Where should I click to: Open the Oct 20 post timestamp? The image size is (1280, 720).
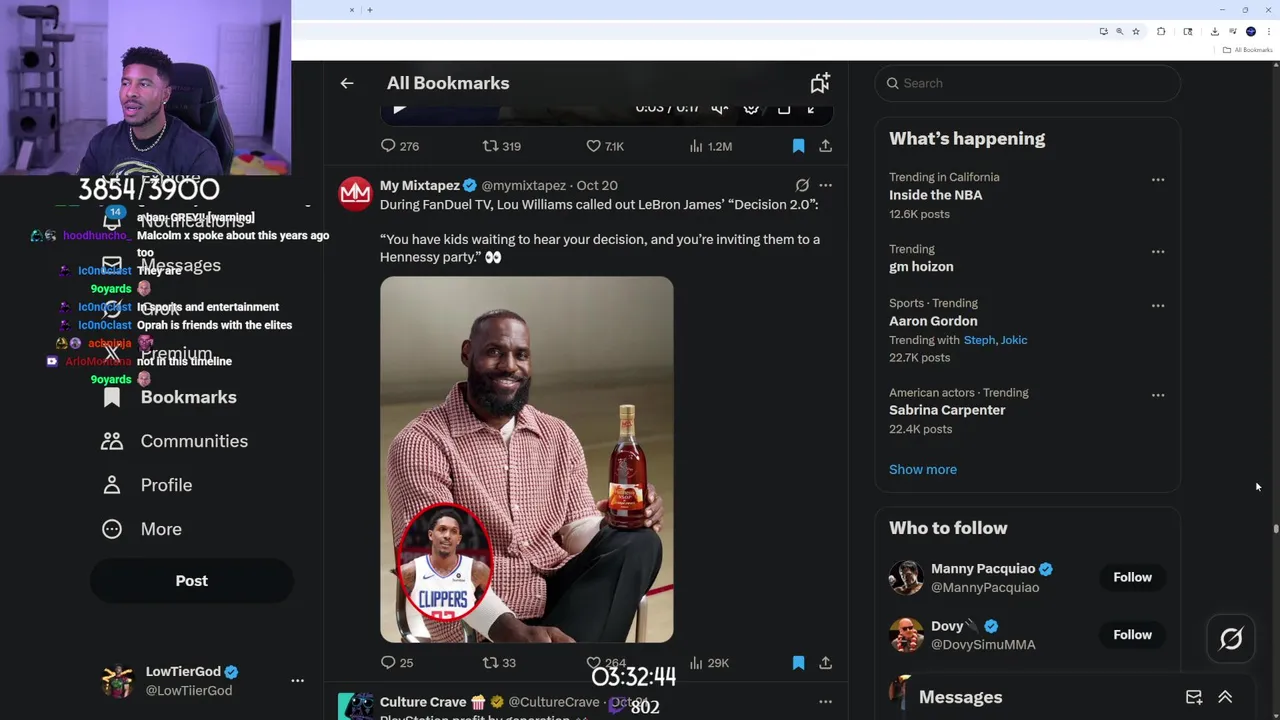597,185
